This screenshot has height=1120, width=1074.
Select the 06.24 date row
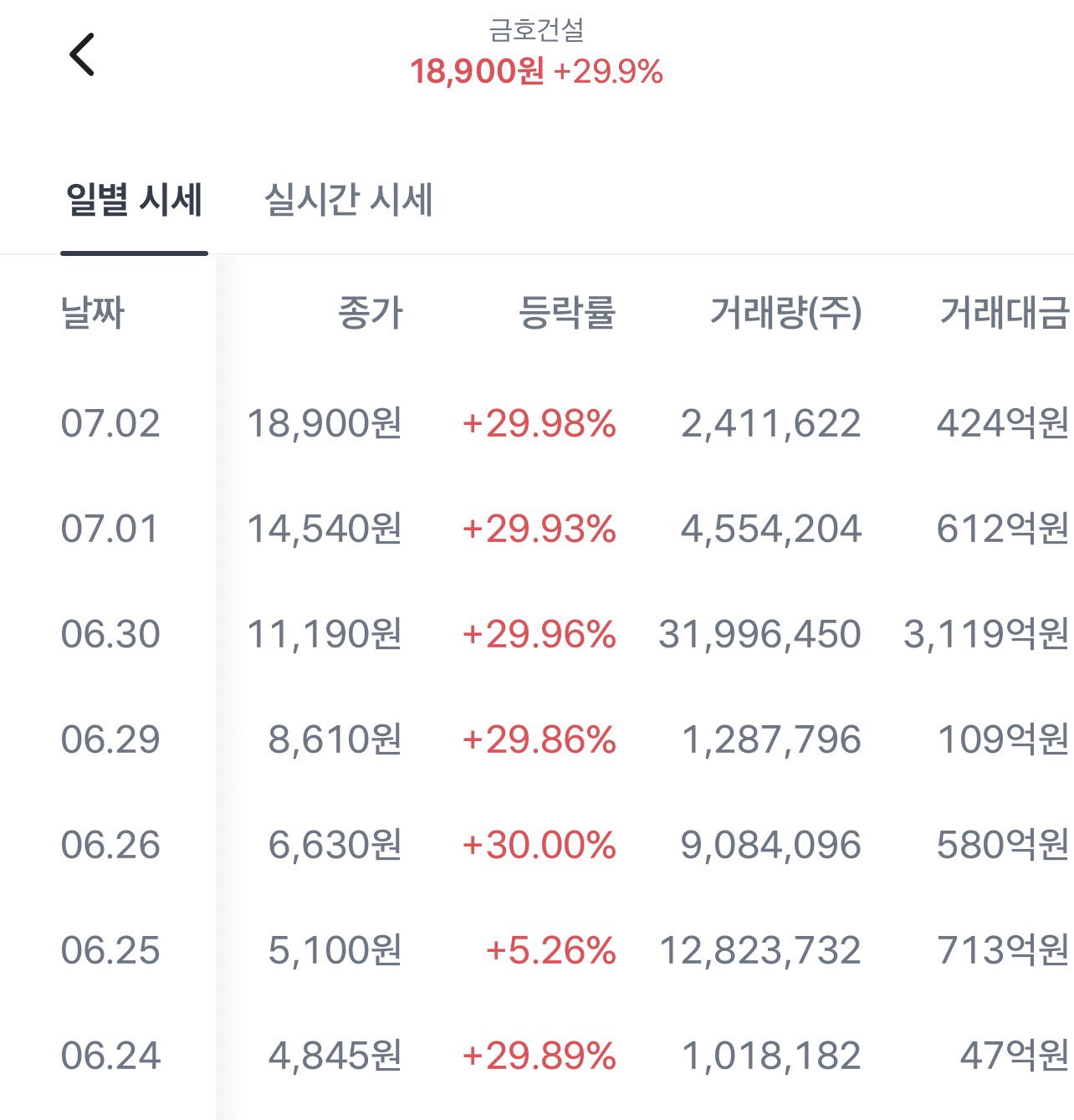(537, 1056)
